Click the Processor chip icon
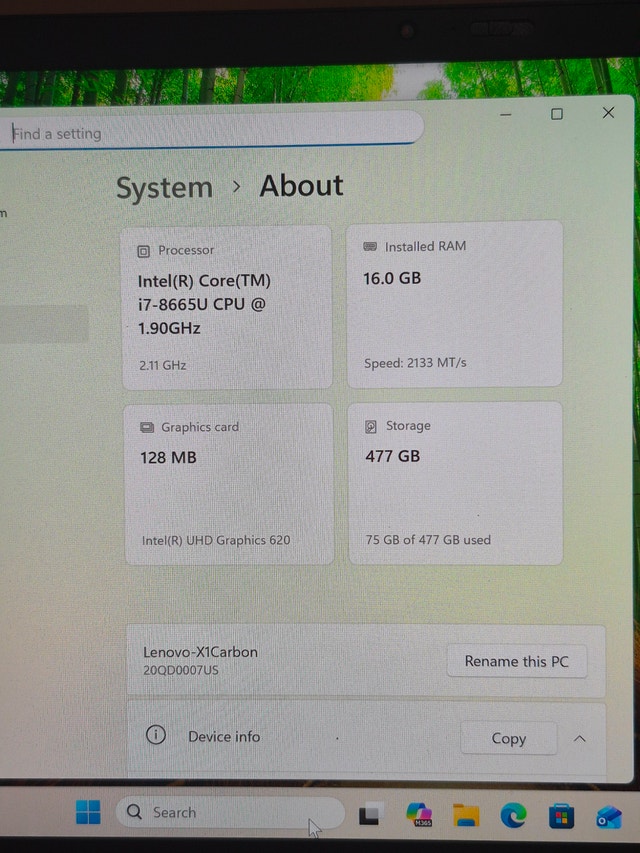Viewport: 640px width, 853px height. [x=144, y=251]
